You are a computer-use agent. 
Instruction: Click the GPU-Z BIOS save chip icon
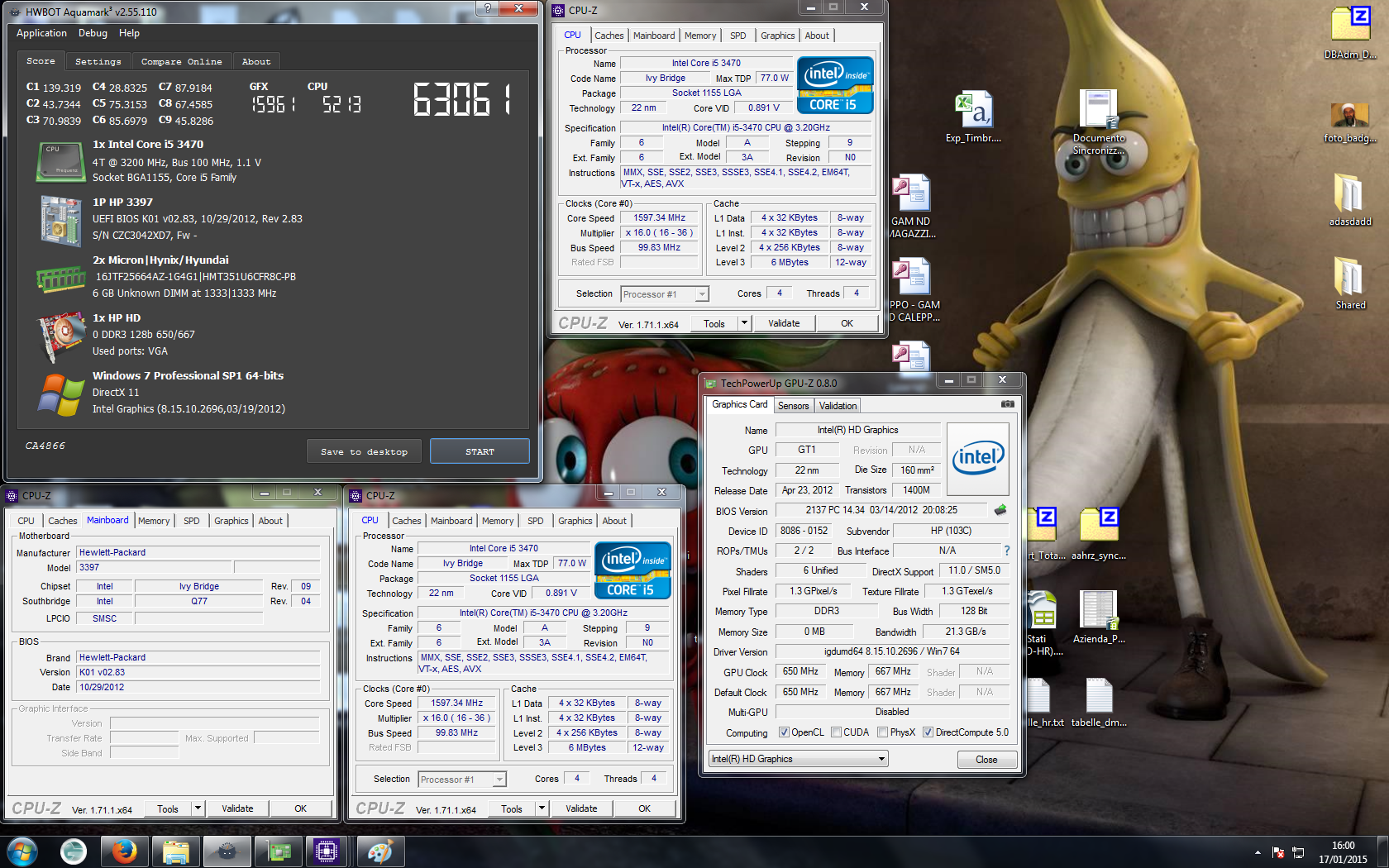coord(1000,510)
